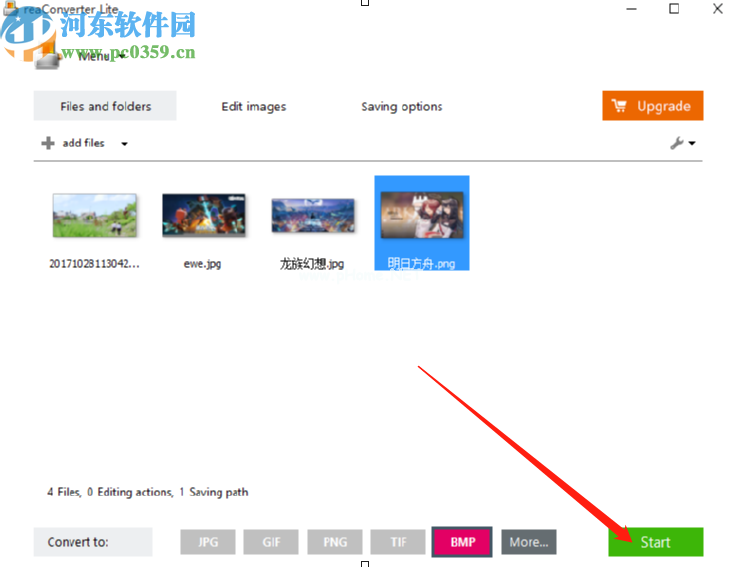Click the highlighted 明日方舟.png thumbnail
The image size is (730, 567).
[421, 214]
